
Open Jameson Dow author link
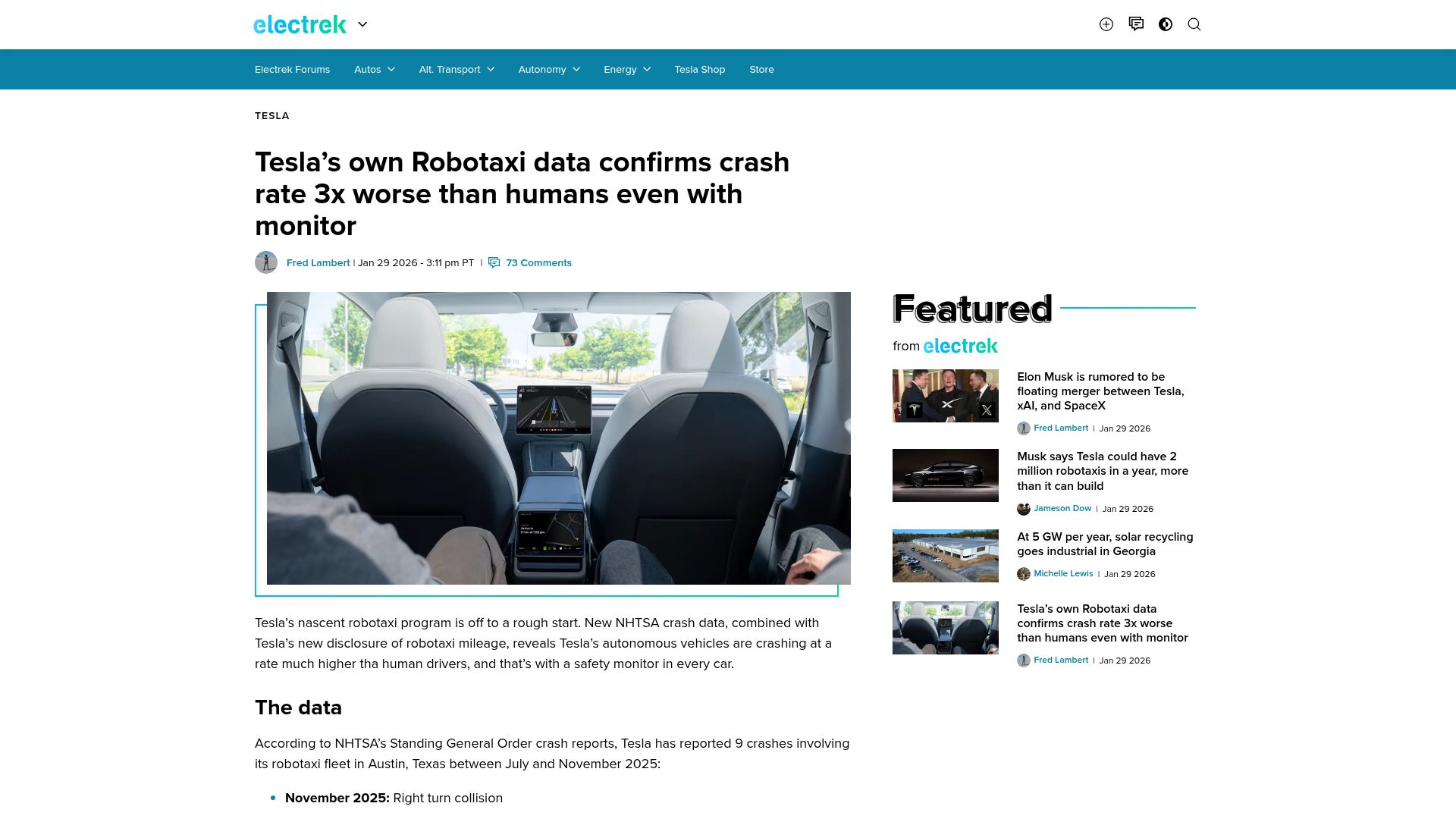click(1062, 509)
